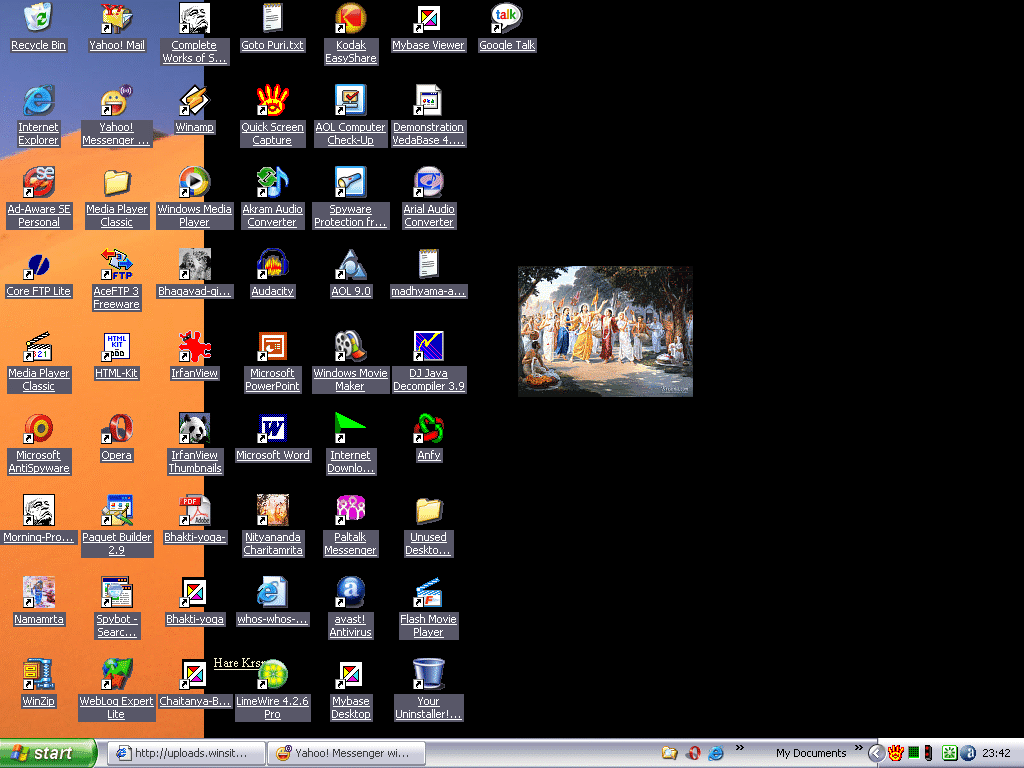This screenshot has width=1024, height=768.
Task: Click the avast tray icon
Action: tap(968, 753)
